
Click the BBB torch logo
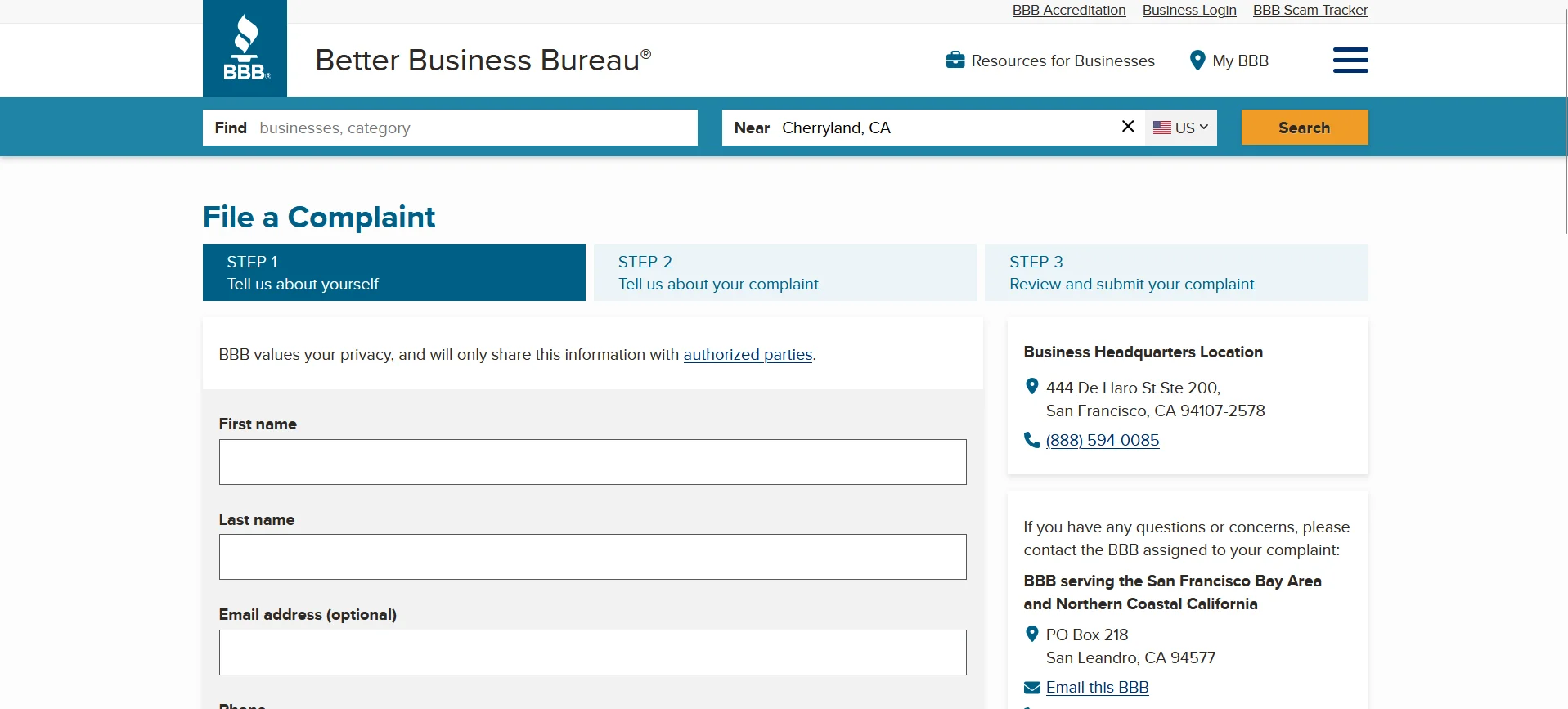click(245, 49)
